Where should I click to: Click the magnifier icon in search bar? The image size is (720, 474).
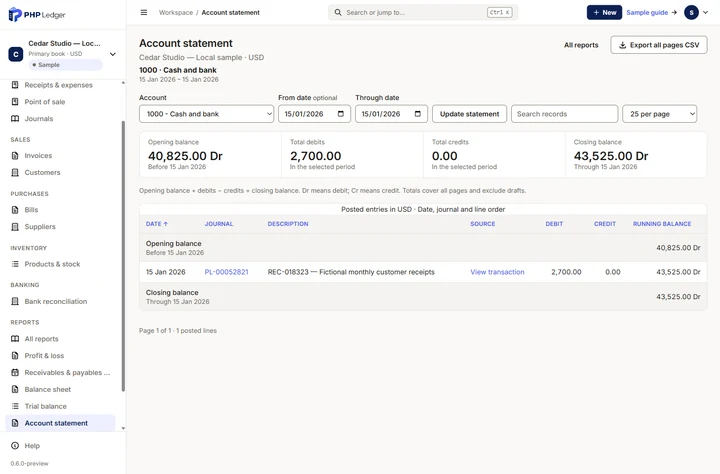click(x=338, y=12)
